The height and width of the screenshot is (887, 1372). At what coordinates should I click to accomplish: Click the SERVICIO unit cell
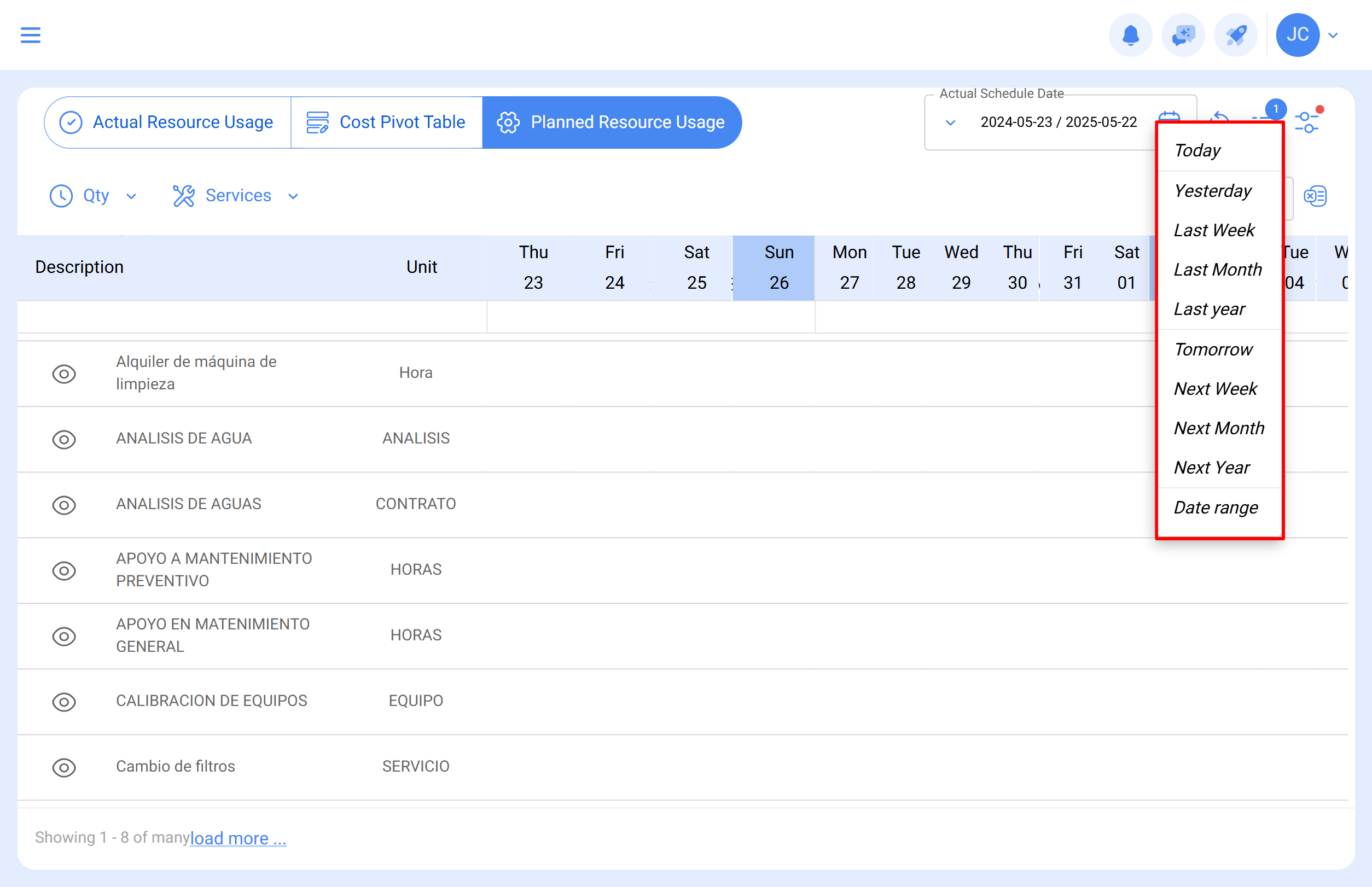point(415,767)
